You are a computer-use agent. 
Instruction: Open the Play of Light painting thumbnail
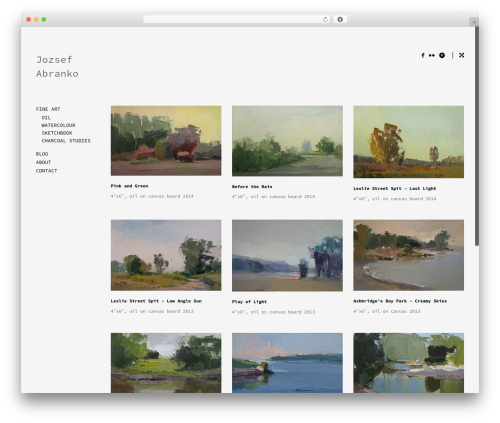point(287,255)
